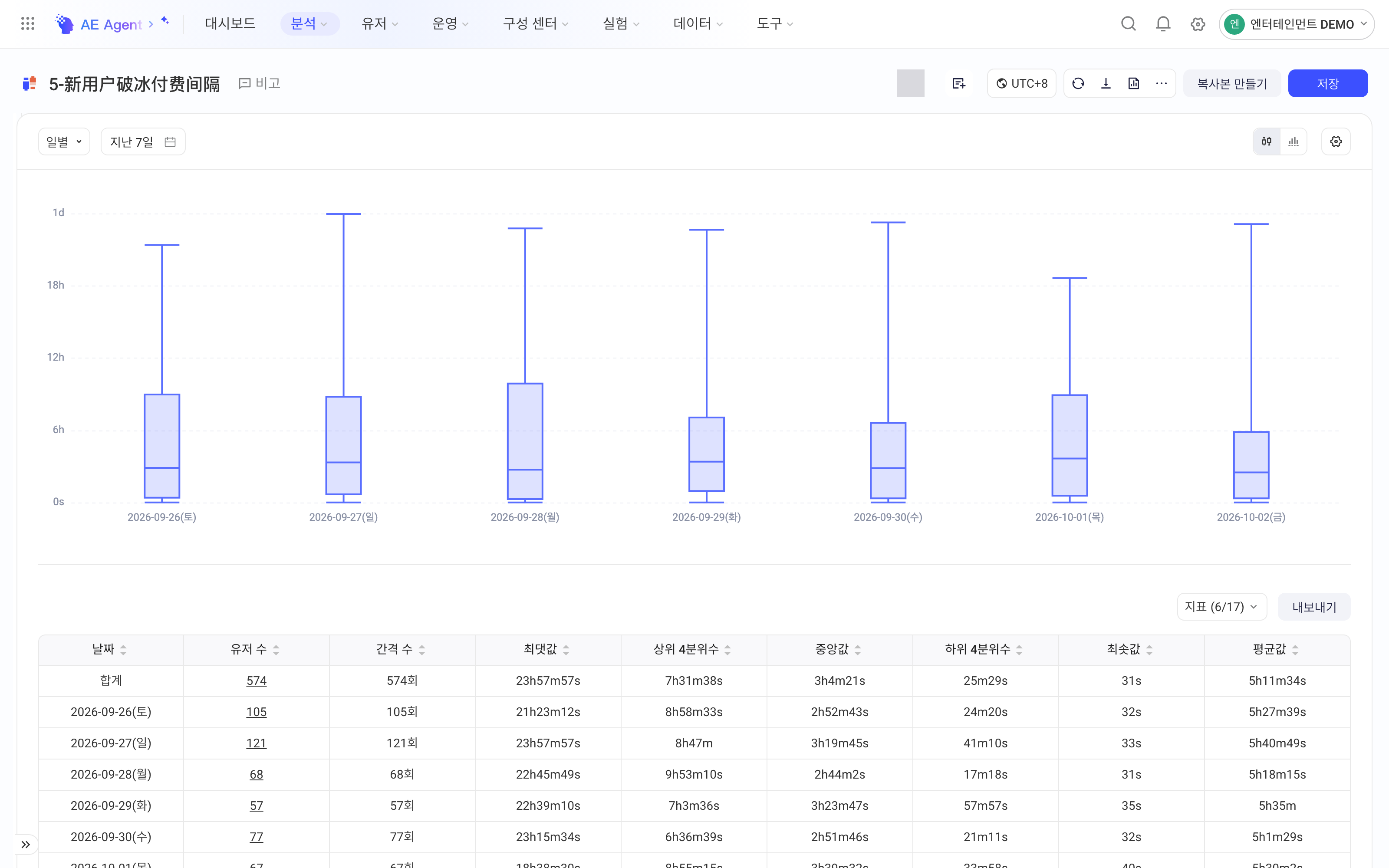Open the 유저 menu

(379, 23)
